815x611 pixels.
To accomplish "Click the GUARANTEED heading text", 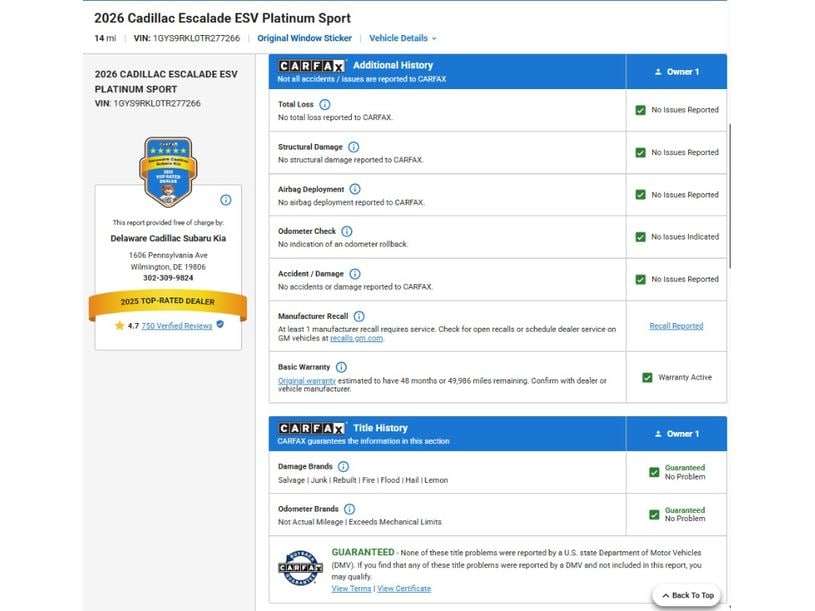I will 363,552.
